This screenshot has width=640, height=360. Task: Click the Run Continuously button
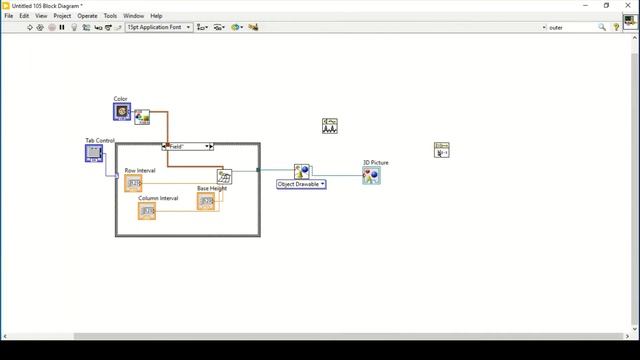coord(40,27)
